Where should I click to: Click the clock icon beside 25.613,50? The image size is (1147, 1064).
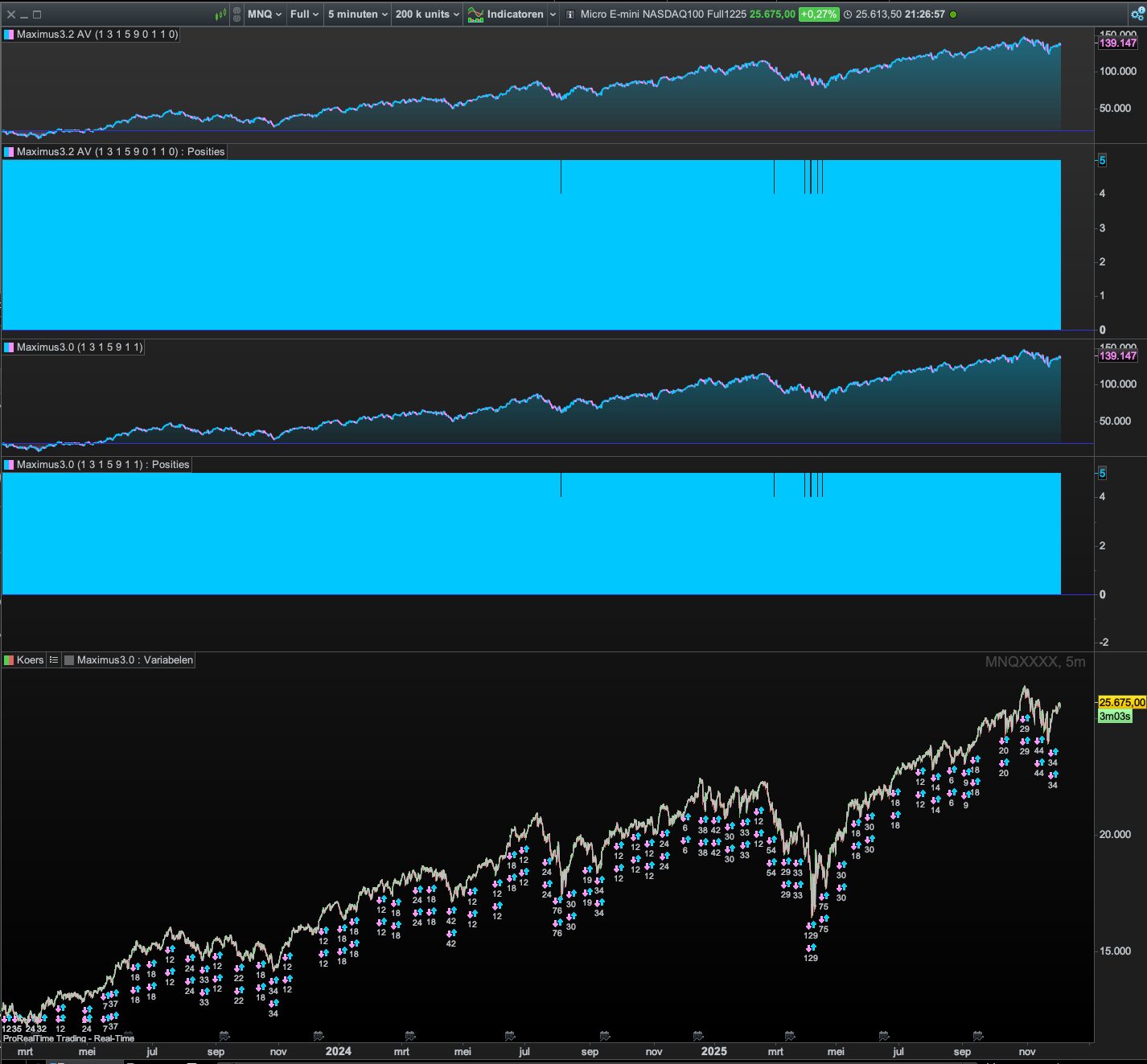pos(848,14)
